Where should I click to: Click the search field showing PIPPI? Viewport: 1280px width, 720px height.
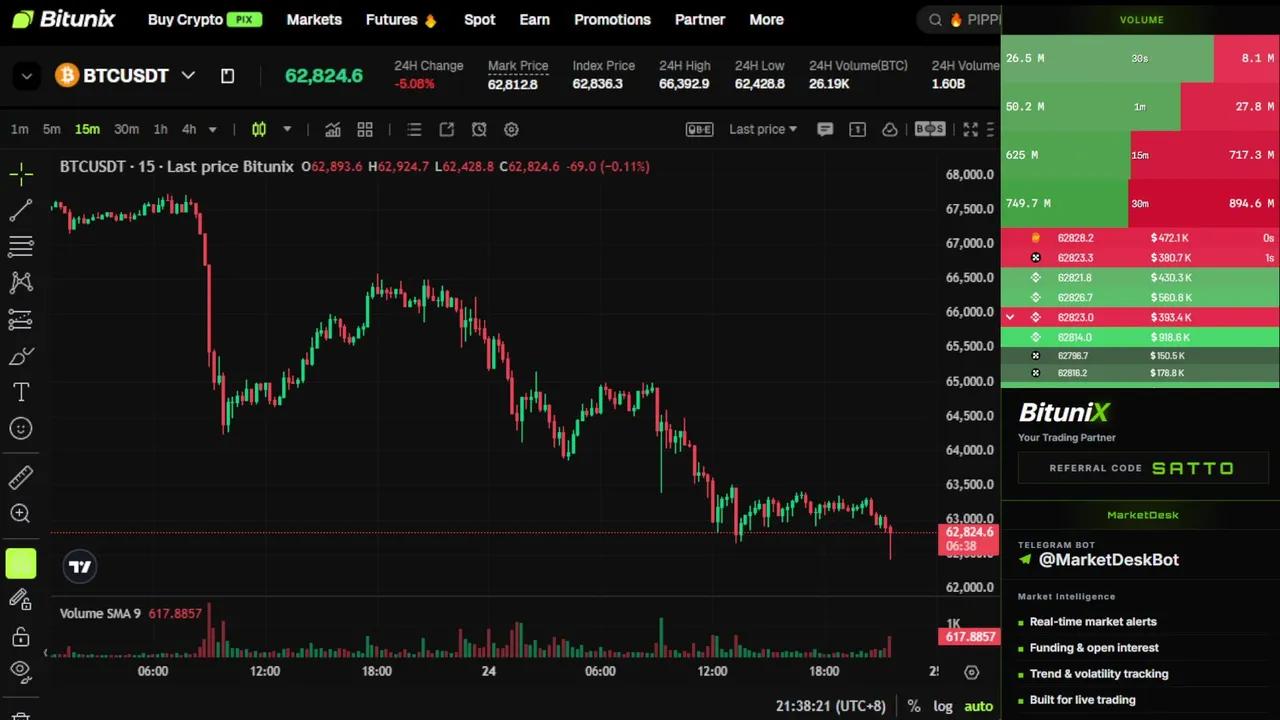[959, 20]
